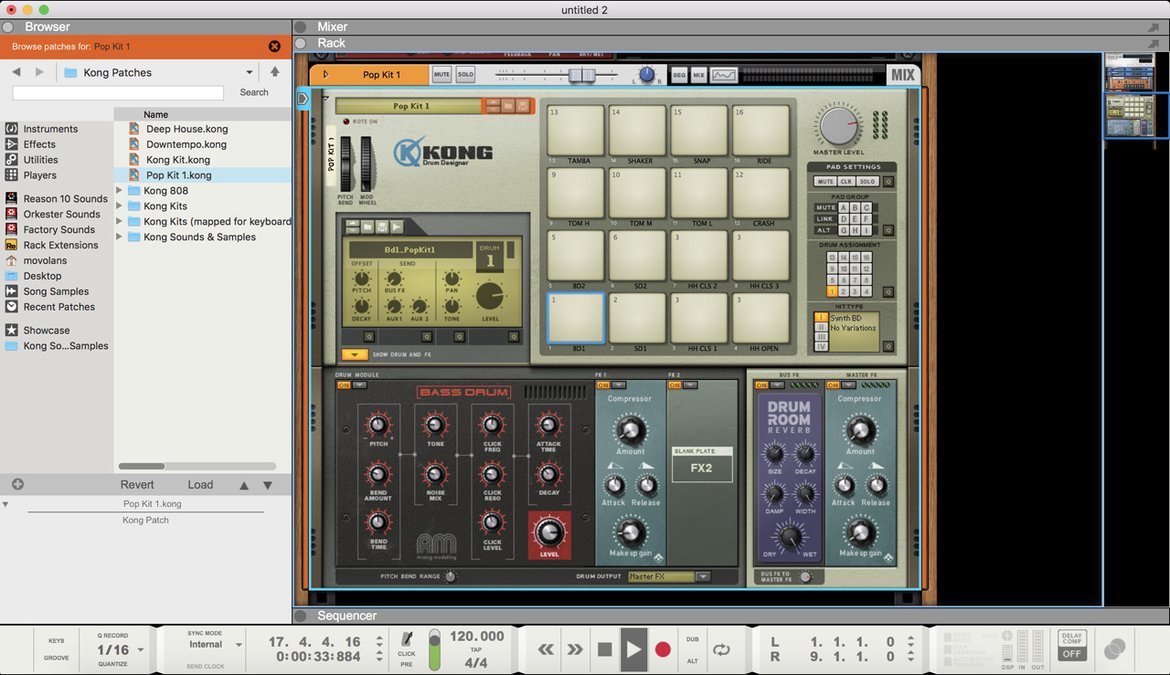Mute the Pop Kit 1 channel
This screenshot has height=675, width=1170.
point(442,75)
